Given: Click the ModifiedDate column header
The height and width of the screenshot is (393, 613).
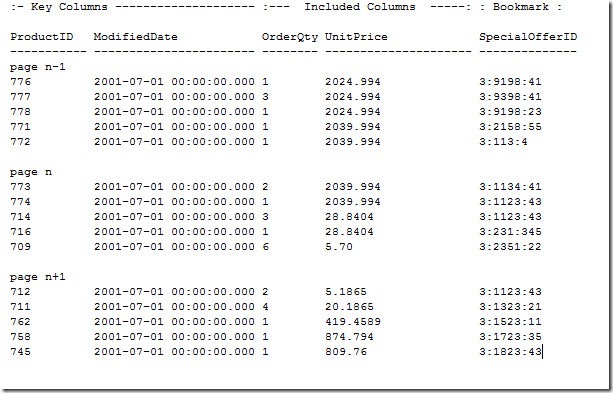Looking at the screenshot, I should pyautogui.click(x=135, y=37).
